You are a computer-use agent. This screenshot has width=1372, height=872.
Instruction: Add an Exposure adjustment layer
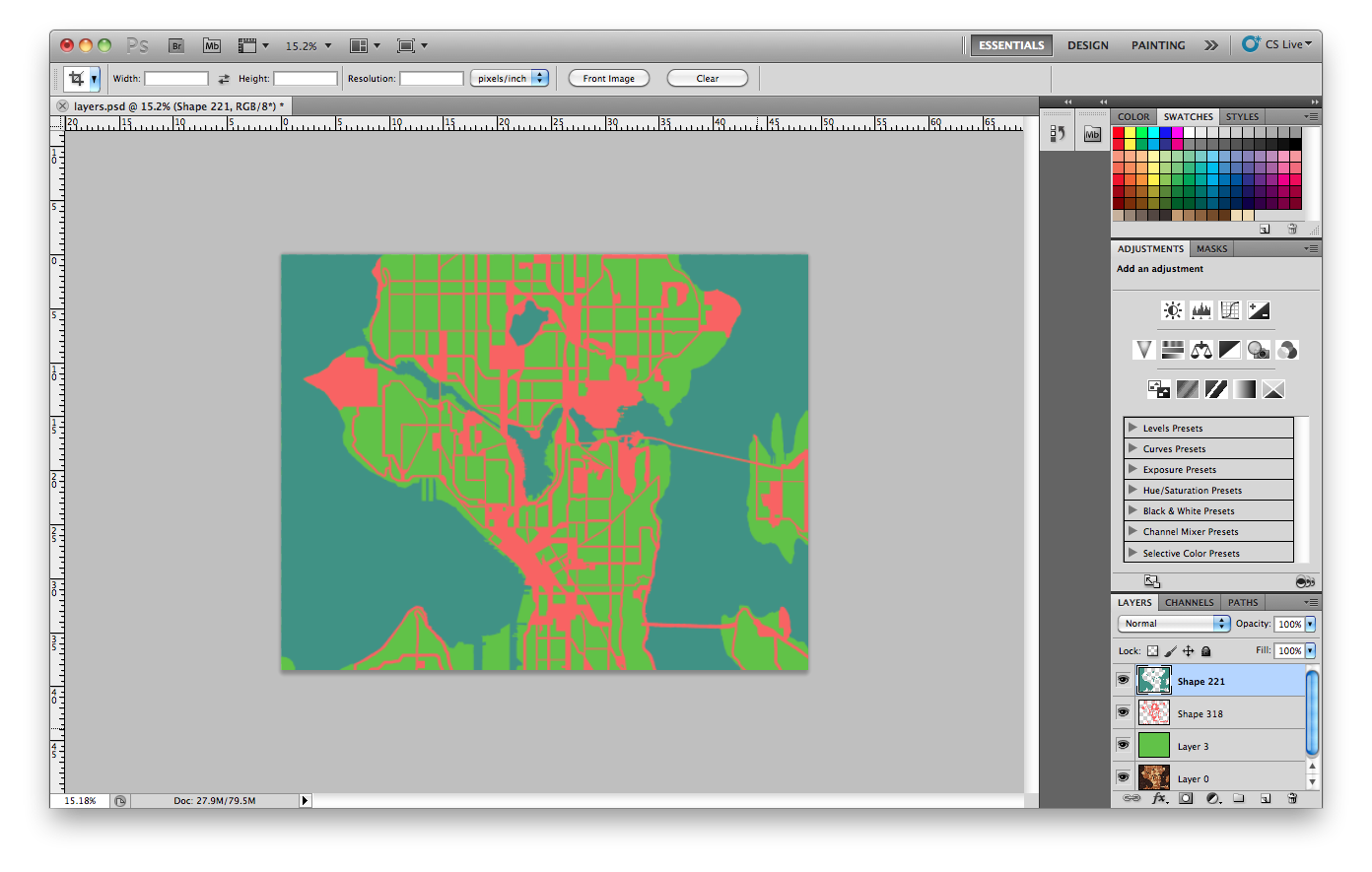click(x=1258, y=310)
